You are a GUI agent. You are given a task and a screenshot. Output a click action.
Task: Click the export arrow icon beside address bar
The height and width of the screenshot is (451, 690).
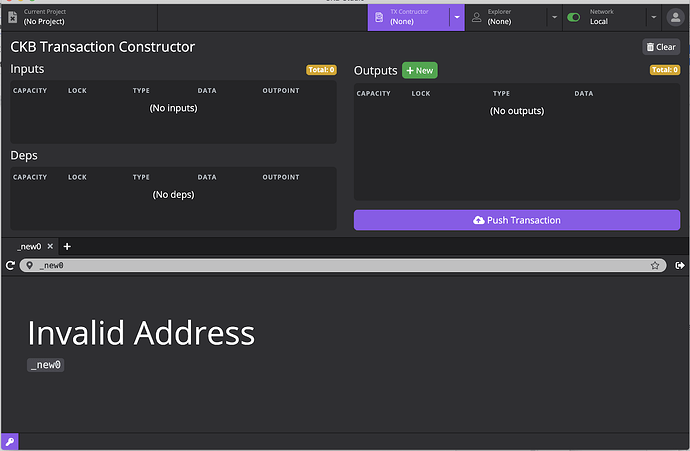click(679, 265)
